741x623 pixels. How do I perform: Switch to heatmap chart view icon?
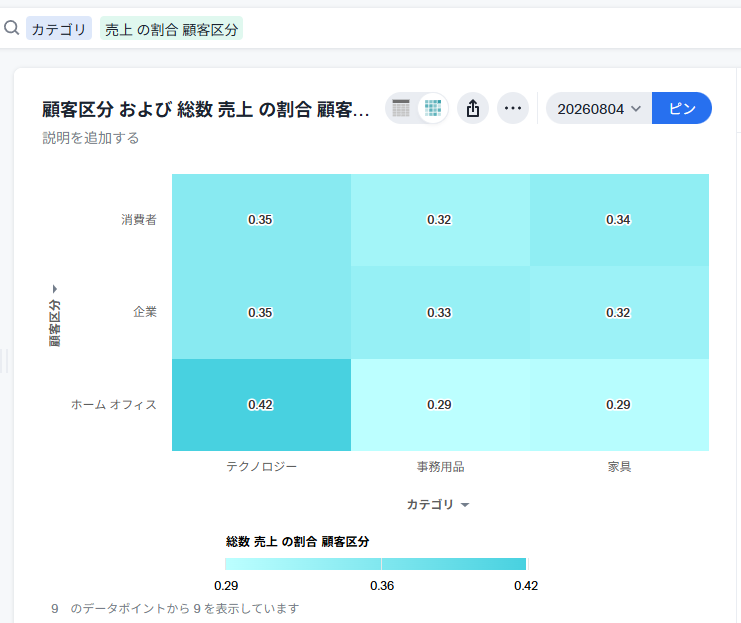pos(432,108)
